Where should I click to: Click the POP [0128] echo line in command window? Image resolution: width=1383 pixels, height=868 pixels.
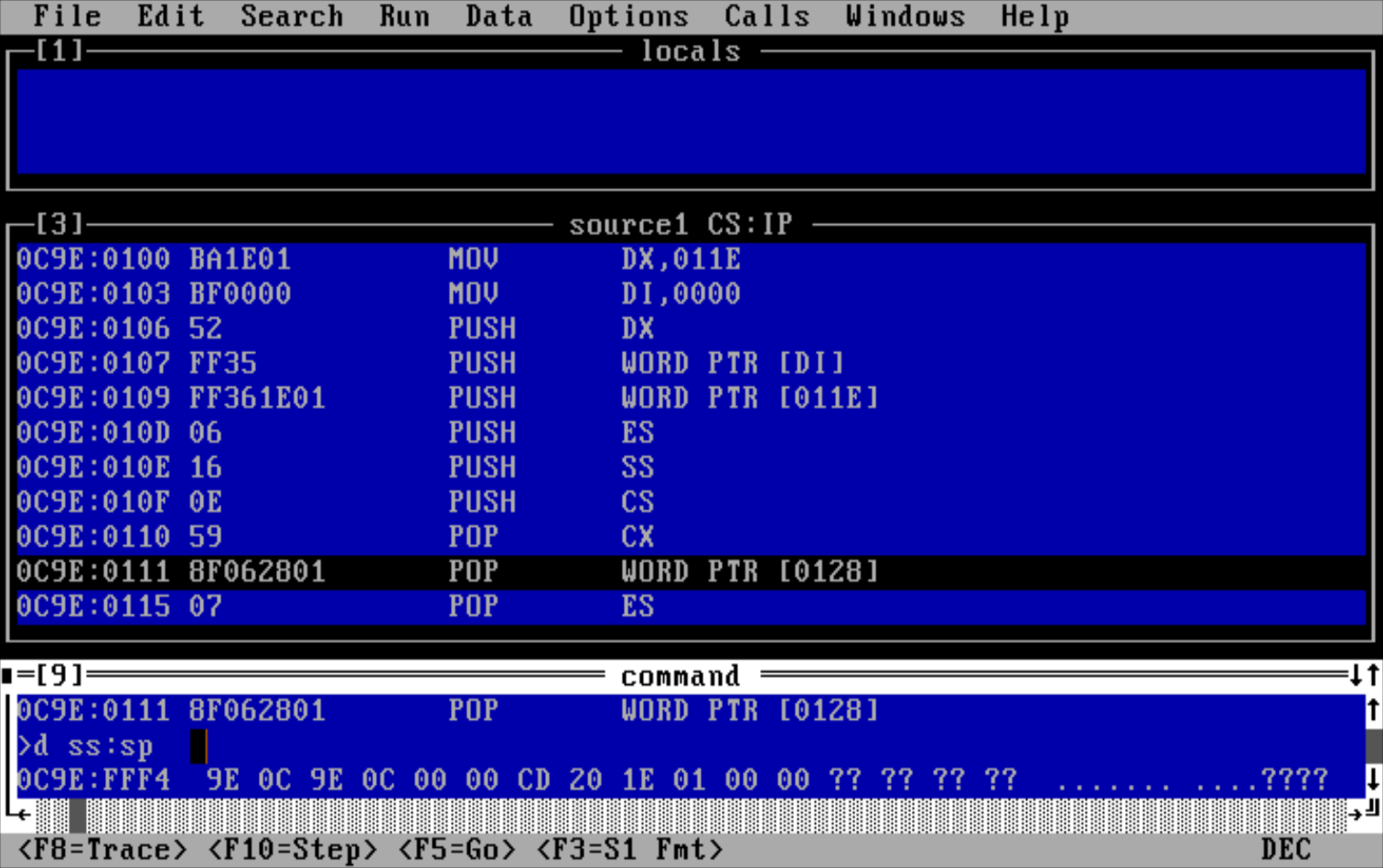691,711
